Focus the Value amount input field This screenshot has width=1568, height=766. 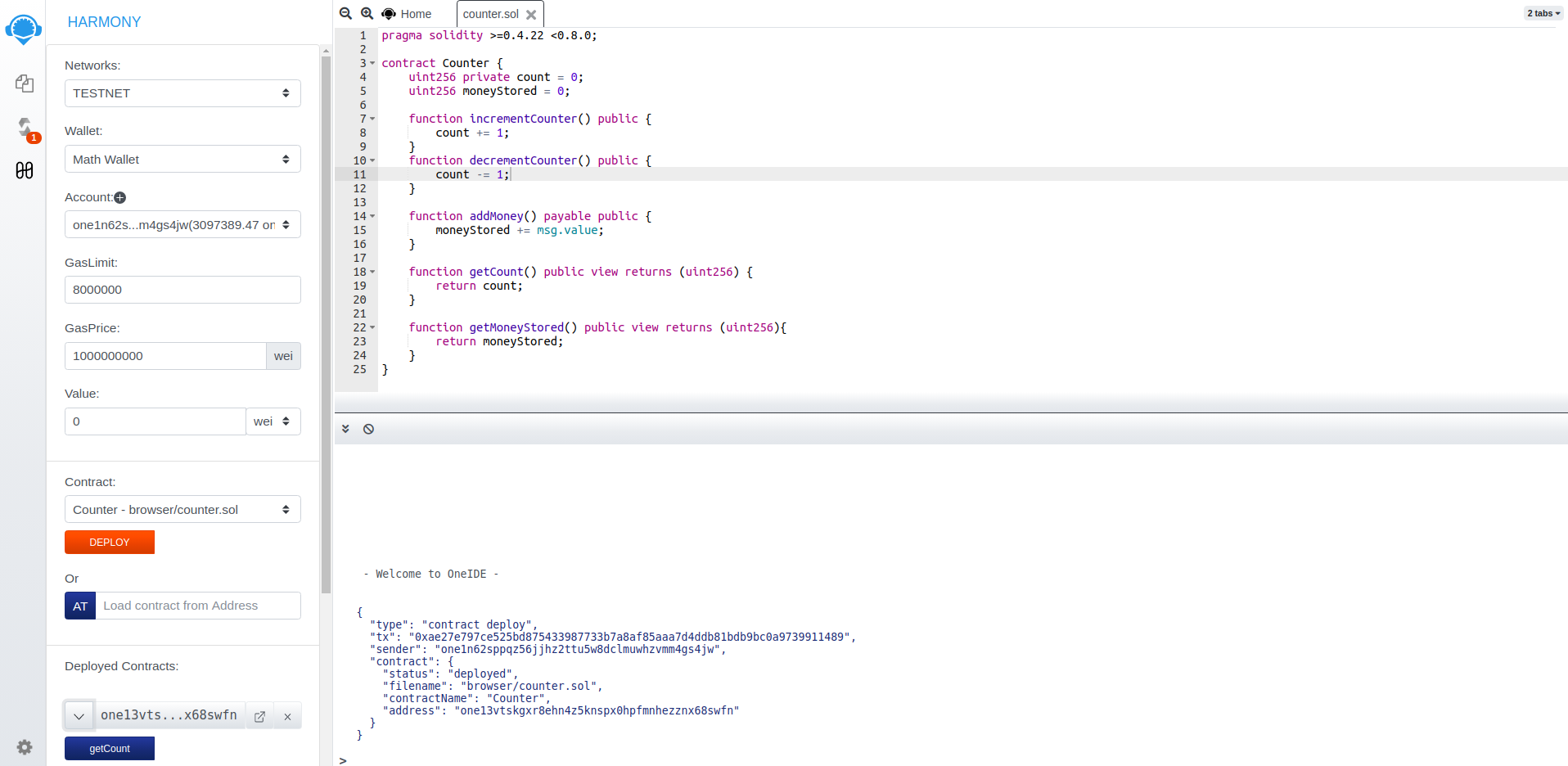tap(155, 421)
